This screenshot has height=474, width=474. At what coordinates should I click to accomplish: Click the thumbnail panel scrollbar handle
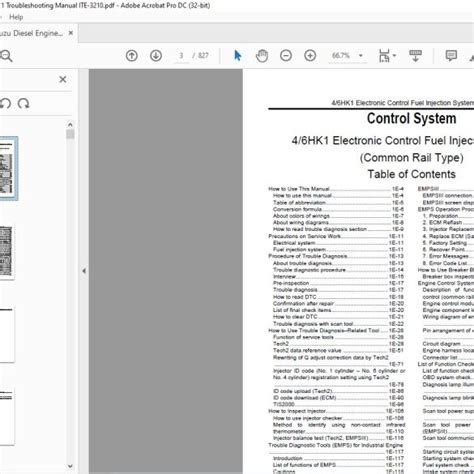point(70,134)
